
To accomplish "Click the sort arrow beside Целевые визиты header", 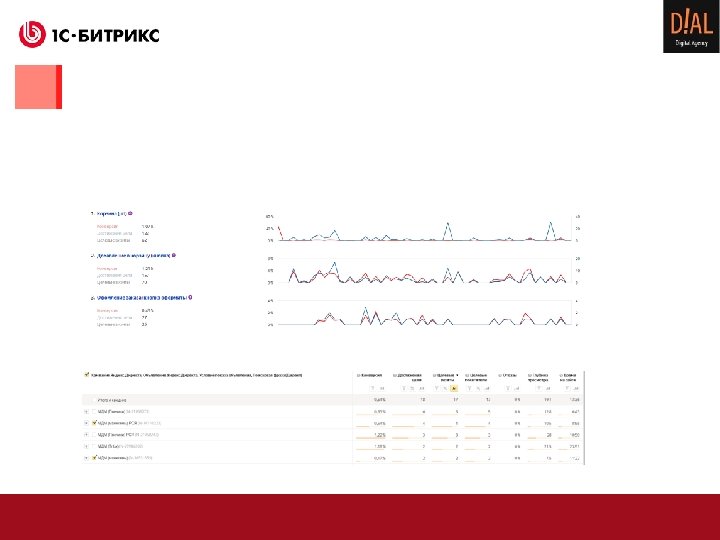I will click(457, 375).
